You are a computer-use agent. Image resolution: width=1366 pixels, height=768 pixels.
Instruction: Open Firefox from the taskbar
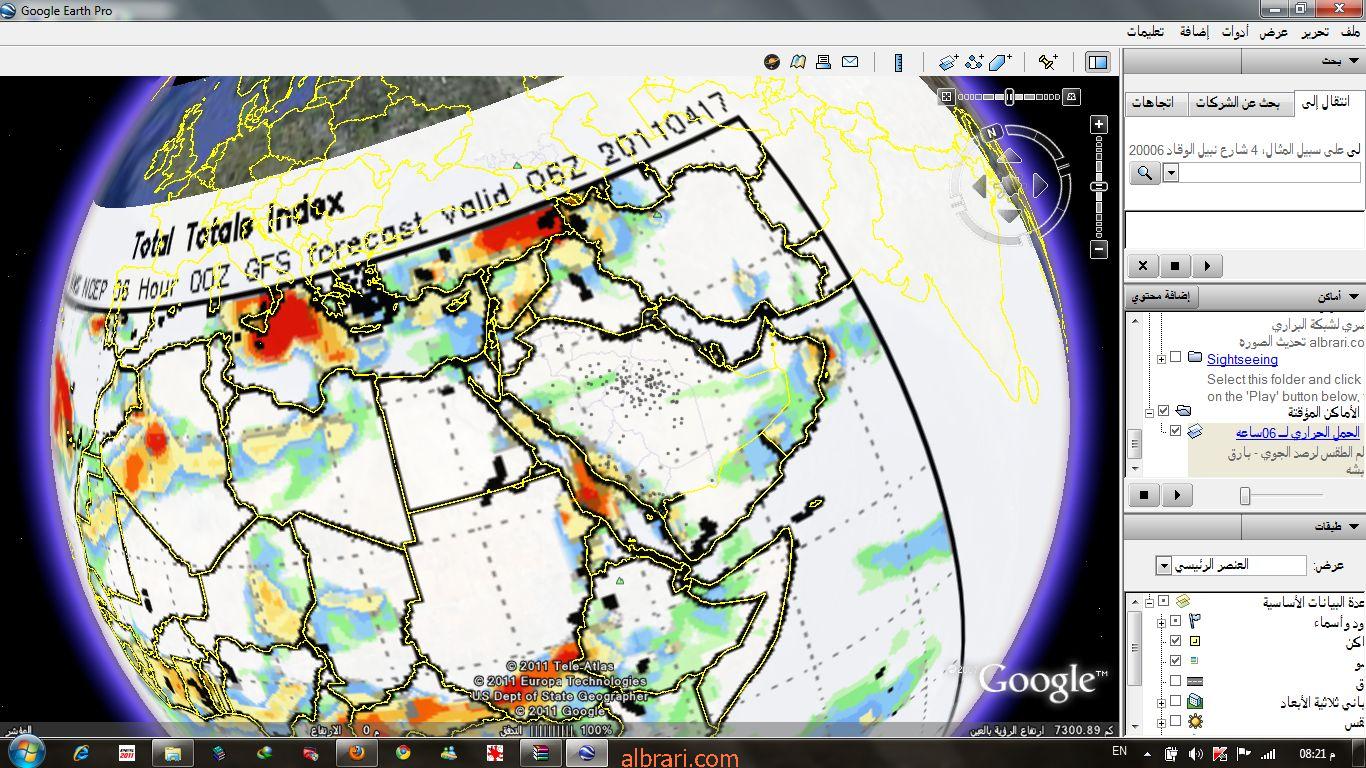point(357,753)
